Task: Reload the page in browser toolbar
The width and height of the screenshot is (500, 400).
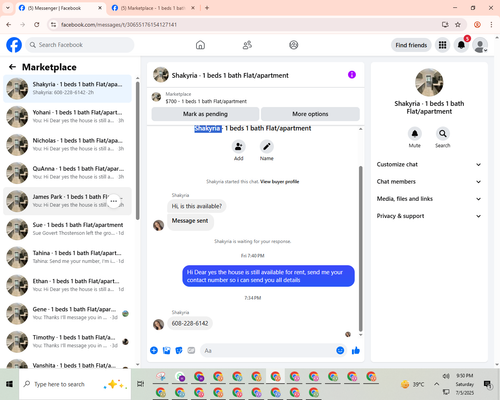Action: [37, 25]
